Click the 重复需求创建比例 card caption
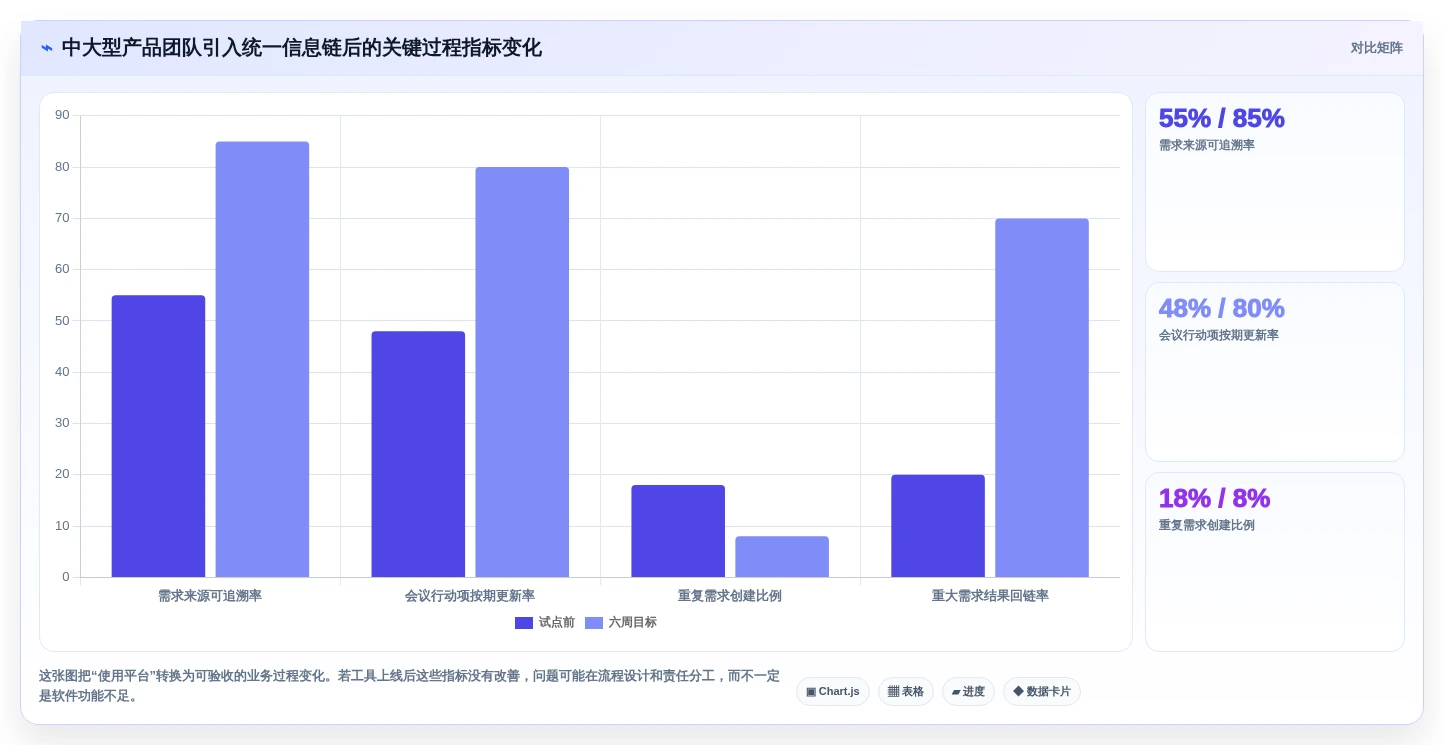The width and height of the screenshot is (1444, 745). click(1207, 525)
